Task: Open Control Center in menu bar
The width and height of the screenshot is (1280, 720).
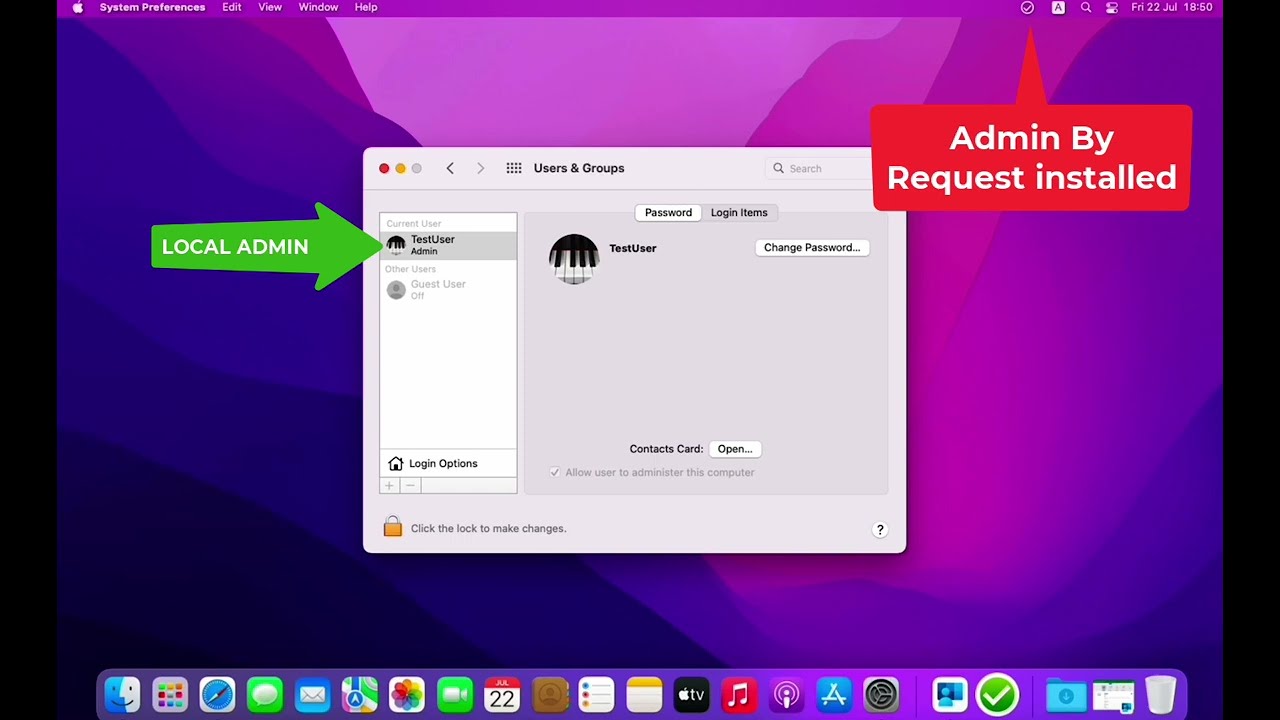Action: (x=1112, y=7)
